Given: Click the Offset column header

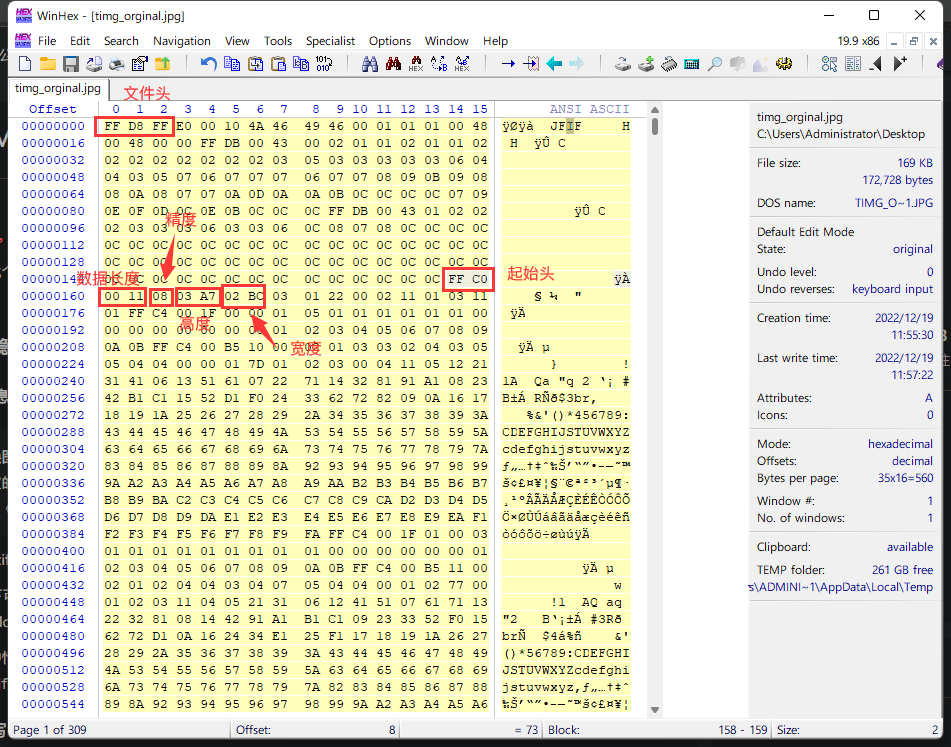Looking at the screenshot, I should click(x=53, y=109).
